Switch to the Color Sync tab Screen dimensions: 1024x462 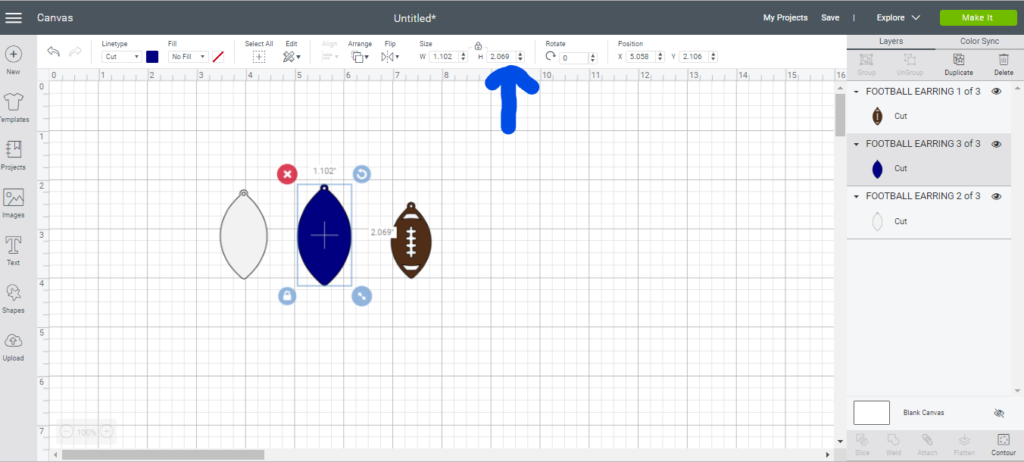[979, 41]
